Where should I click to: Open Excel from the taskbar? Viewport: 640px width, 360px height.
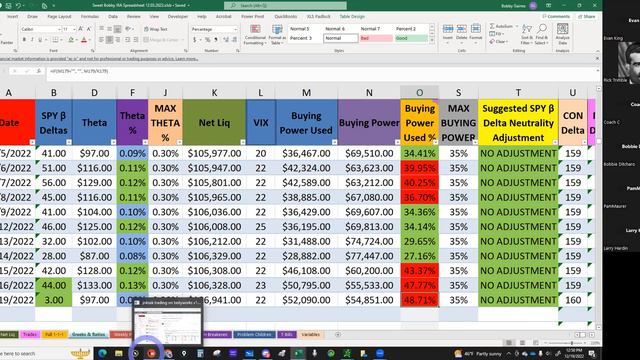(298, 353)
